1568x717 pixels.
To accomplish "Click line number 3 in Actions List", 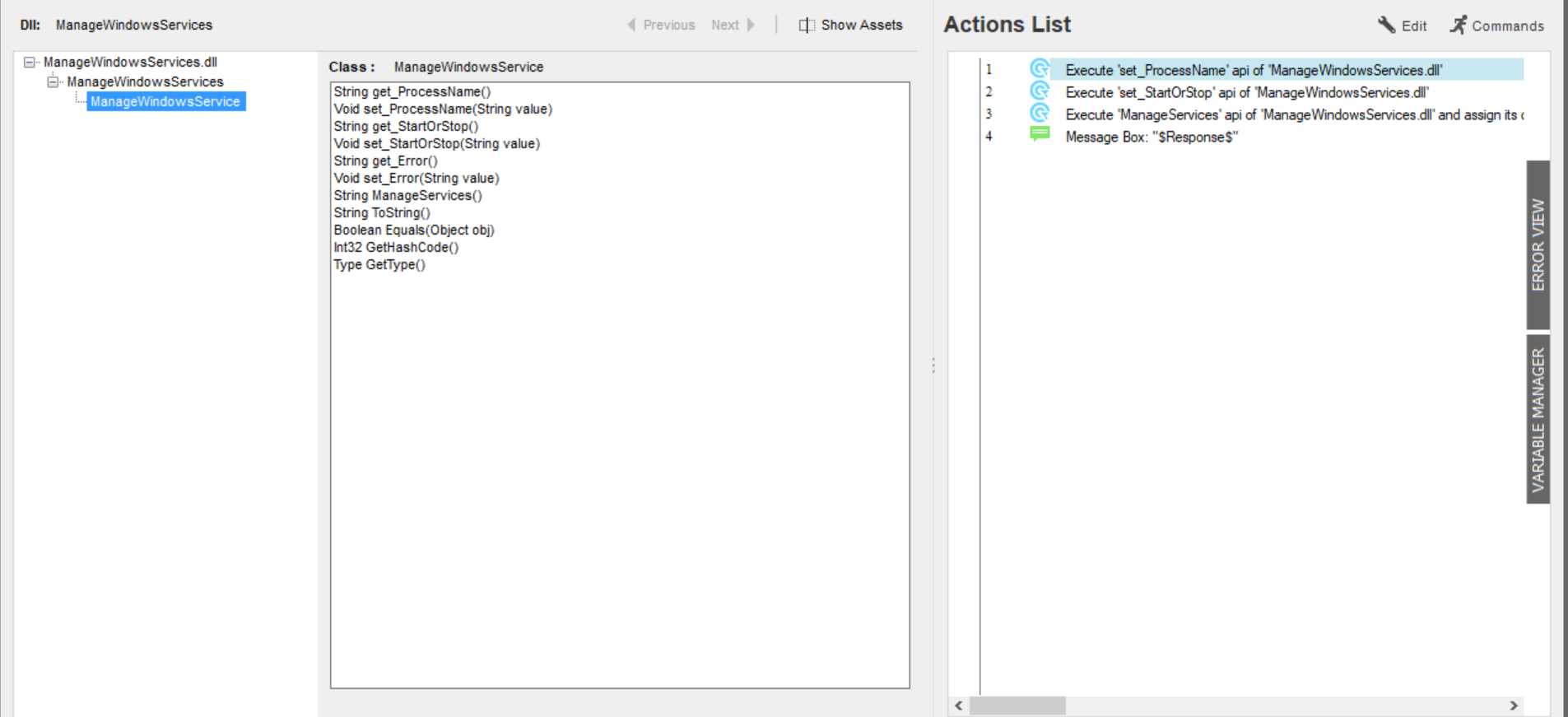I will (989, 114).
